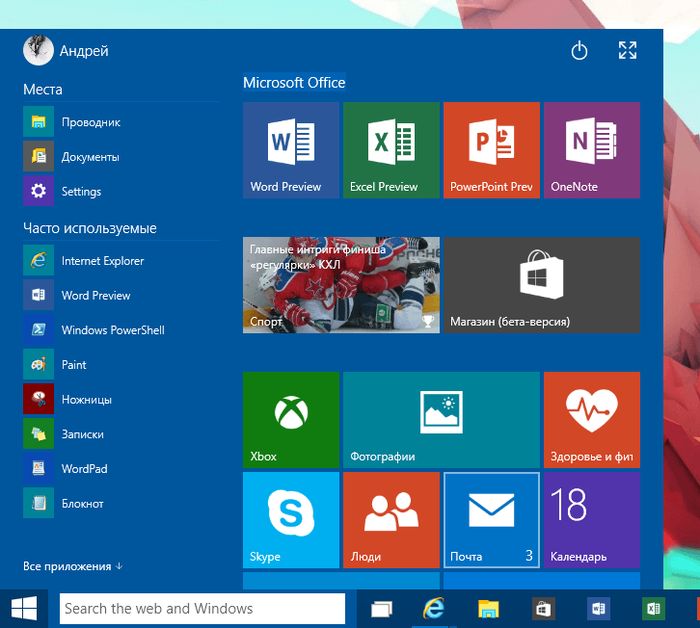Launch the Skype tile

point(291,520)
